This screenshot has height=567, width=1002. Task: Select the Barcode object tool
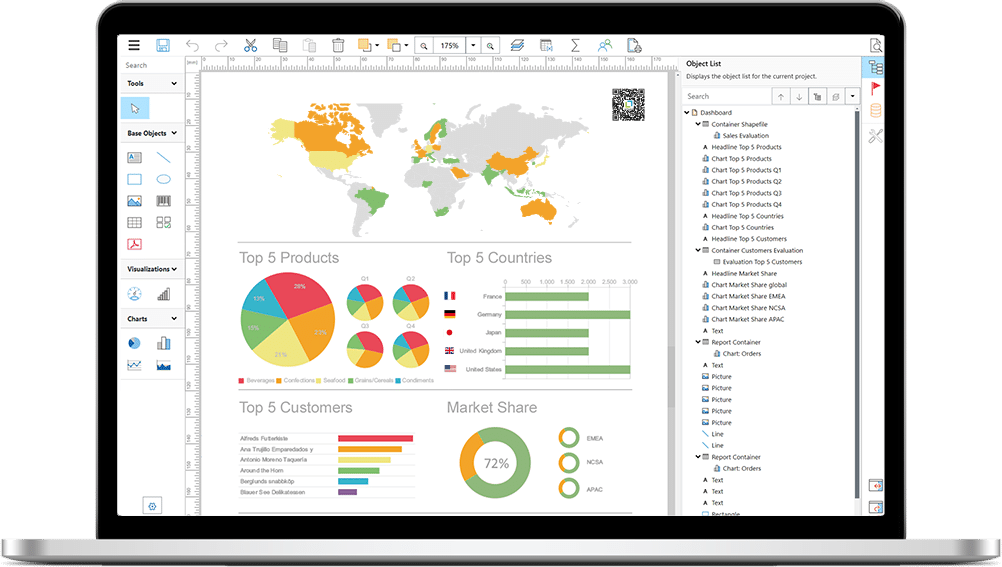coord(162,201)
